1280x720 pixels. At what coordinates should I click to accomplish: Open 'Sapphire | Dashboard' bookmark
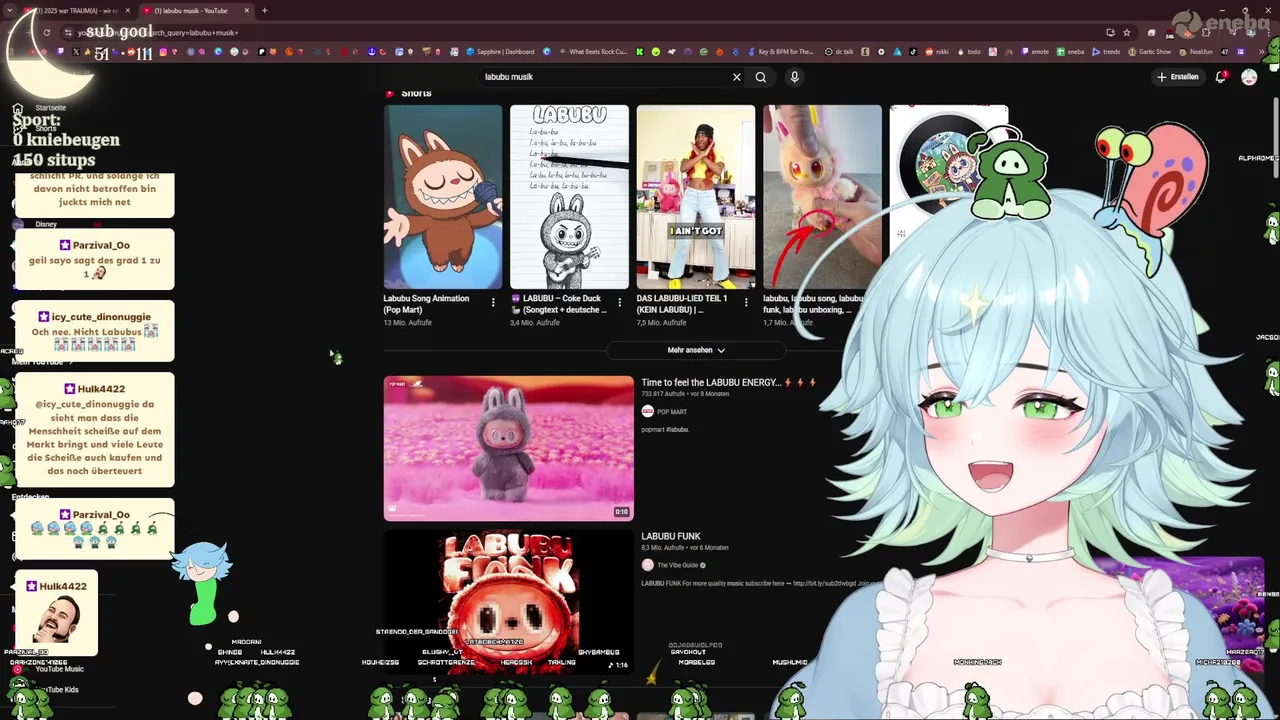coord(499,52)
